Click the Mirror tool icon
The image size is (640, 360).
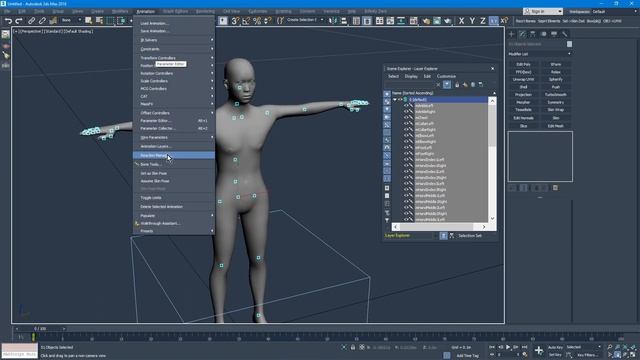(x=333, y=21)
